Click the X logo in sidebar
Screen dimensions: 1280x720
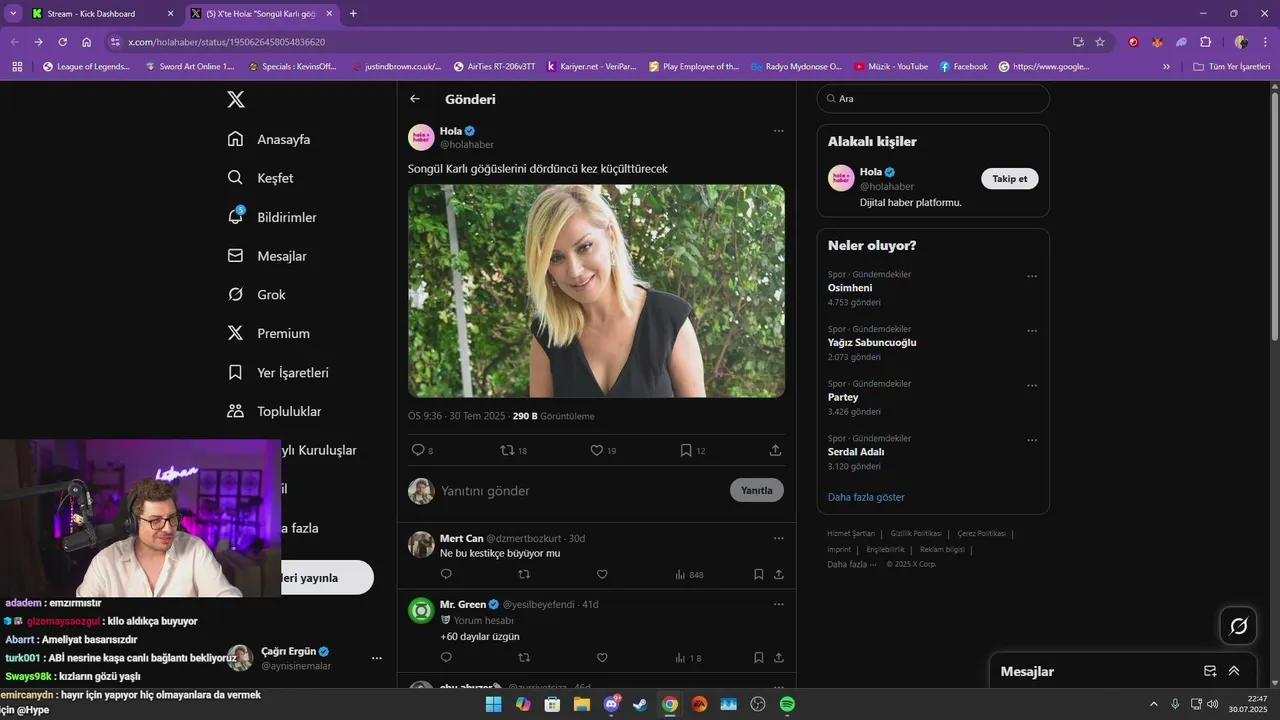click(x=235, y=99)
